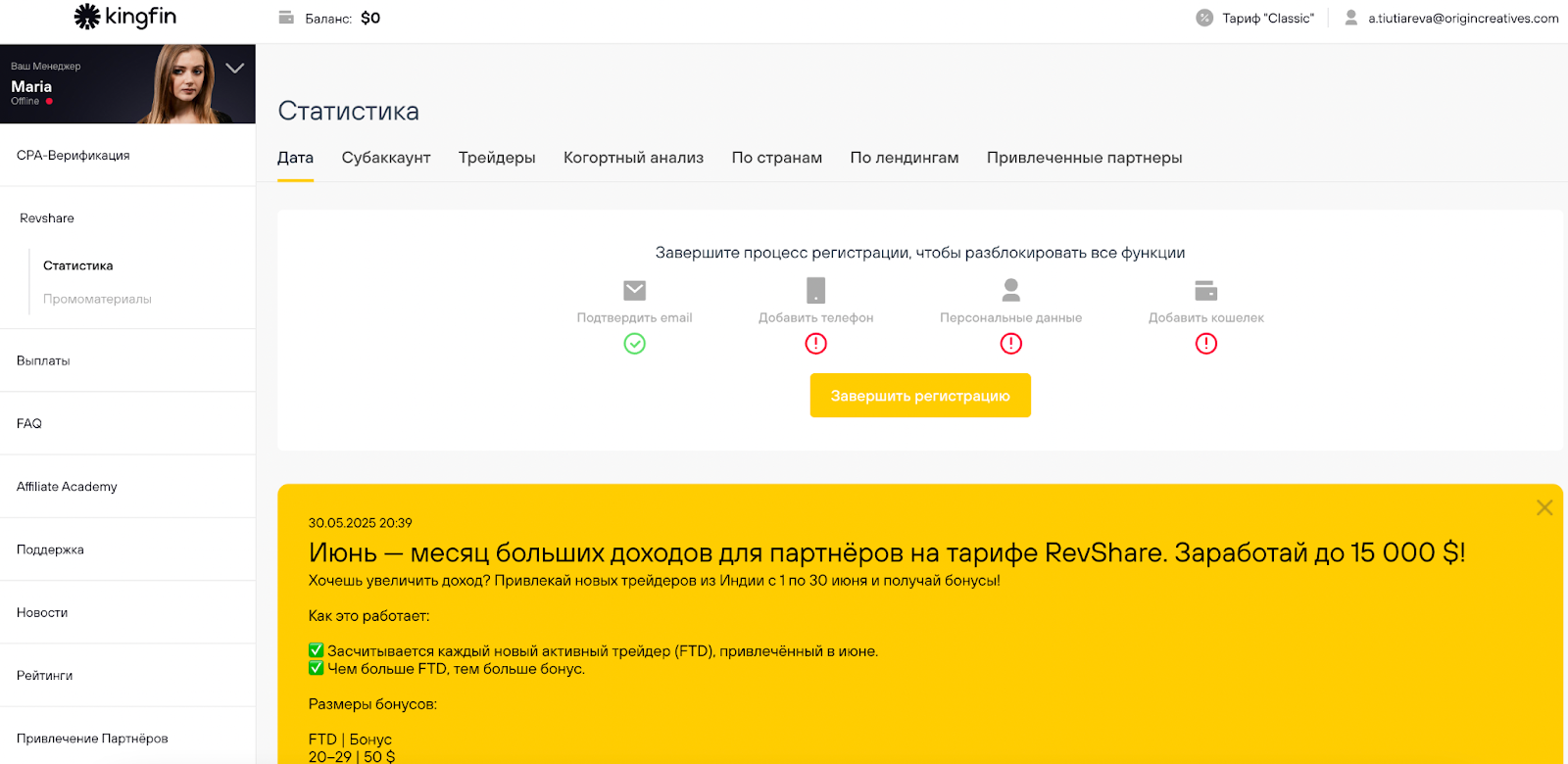Open Привлечение Партнёров in the sidebar
This screenshot has width=1568, height=764.
coord(127,738)
